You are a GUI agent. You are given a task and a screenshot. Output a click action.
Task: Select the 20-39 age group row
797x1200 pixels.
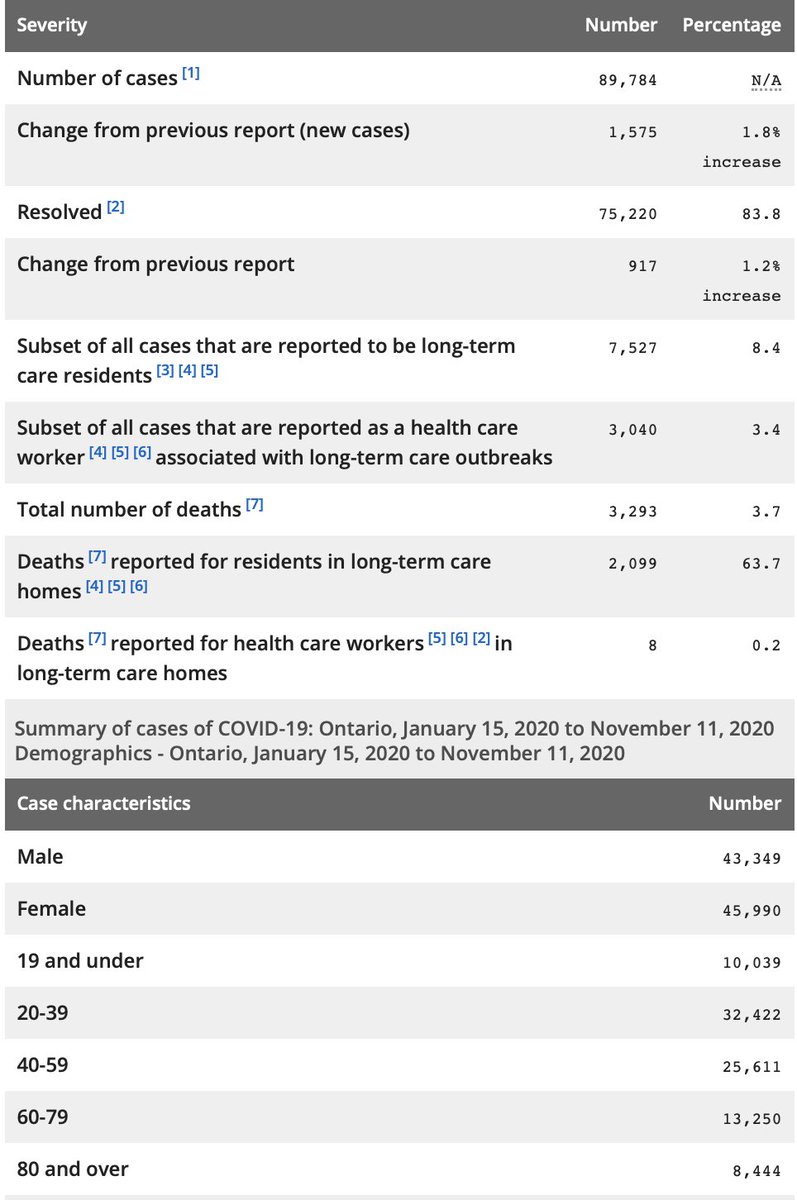(398, 1013)
